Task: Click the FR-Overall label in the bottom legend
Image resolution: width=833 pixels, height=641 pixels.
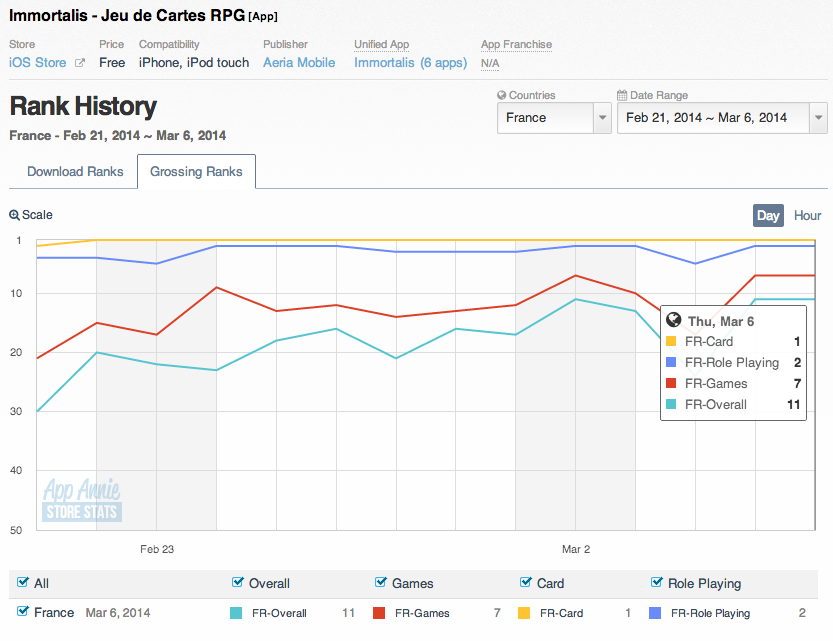Action: (x=279, y=613)
